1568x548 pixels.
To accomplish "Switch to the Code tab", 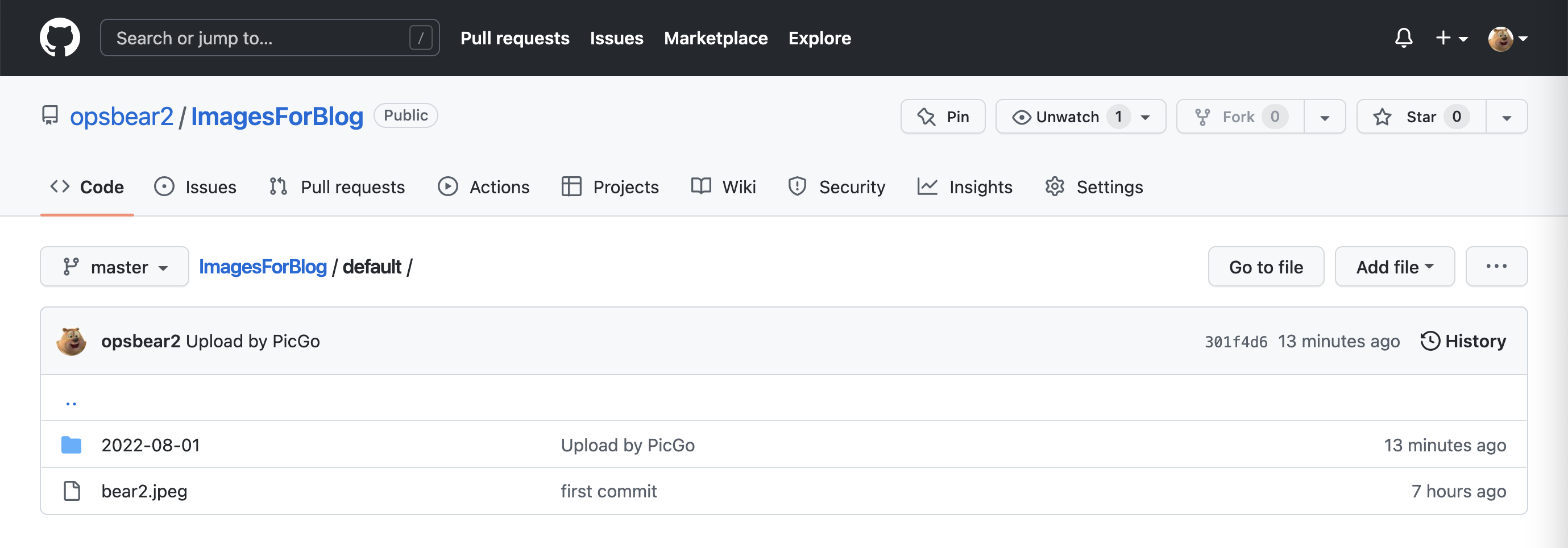I will pos(87,186).
